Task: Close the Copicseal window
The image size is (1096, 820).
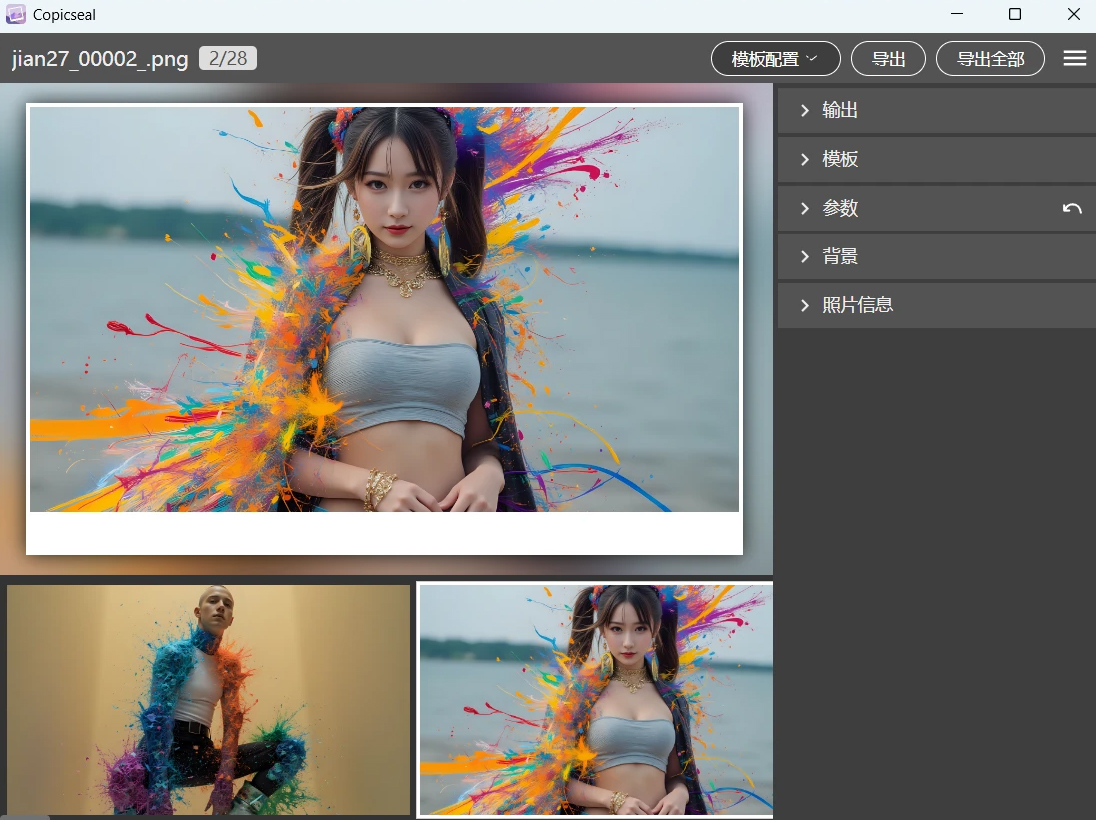Action: click(x=1073, y=15)
